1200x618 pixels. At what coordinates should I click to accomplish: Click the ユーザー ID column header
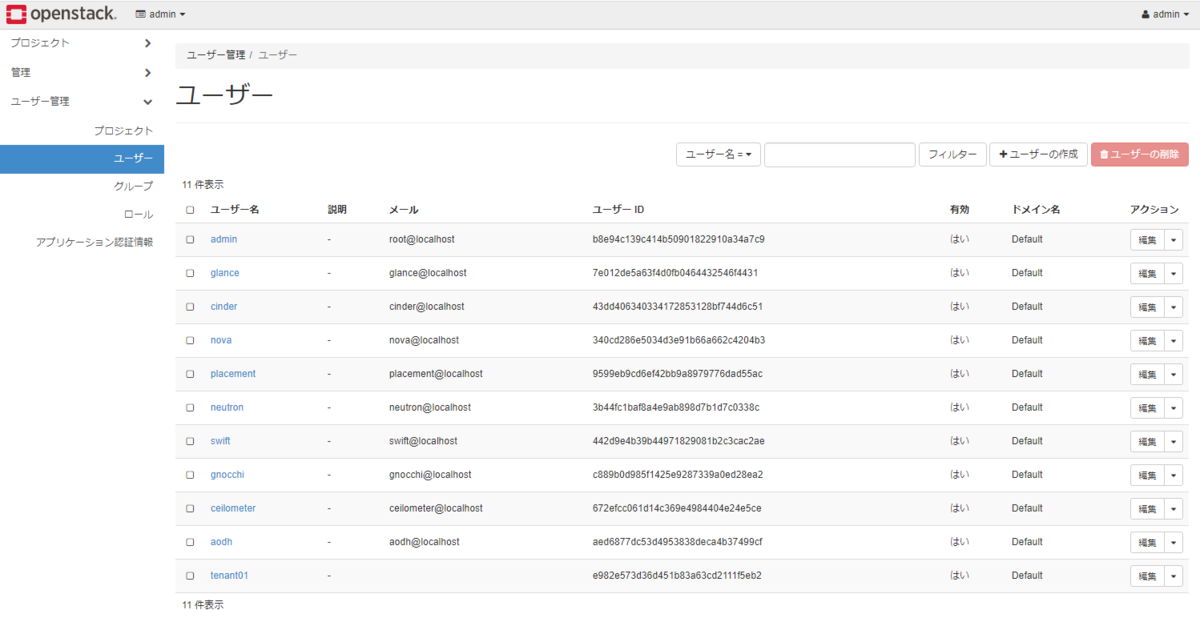(618, 210)
